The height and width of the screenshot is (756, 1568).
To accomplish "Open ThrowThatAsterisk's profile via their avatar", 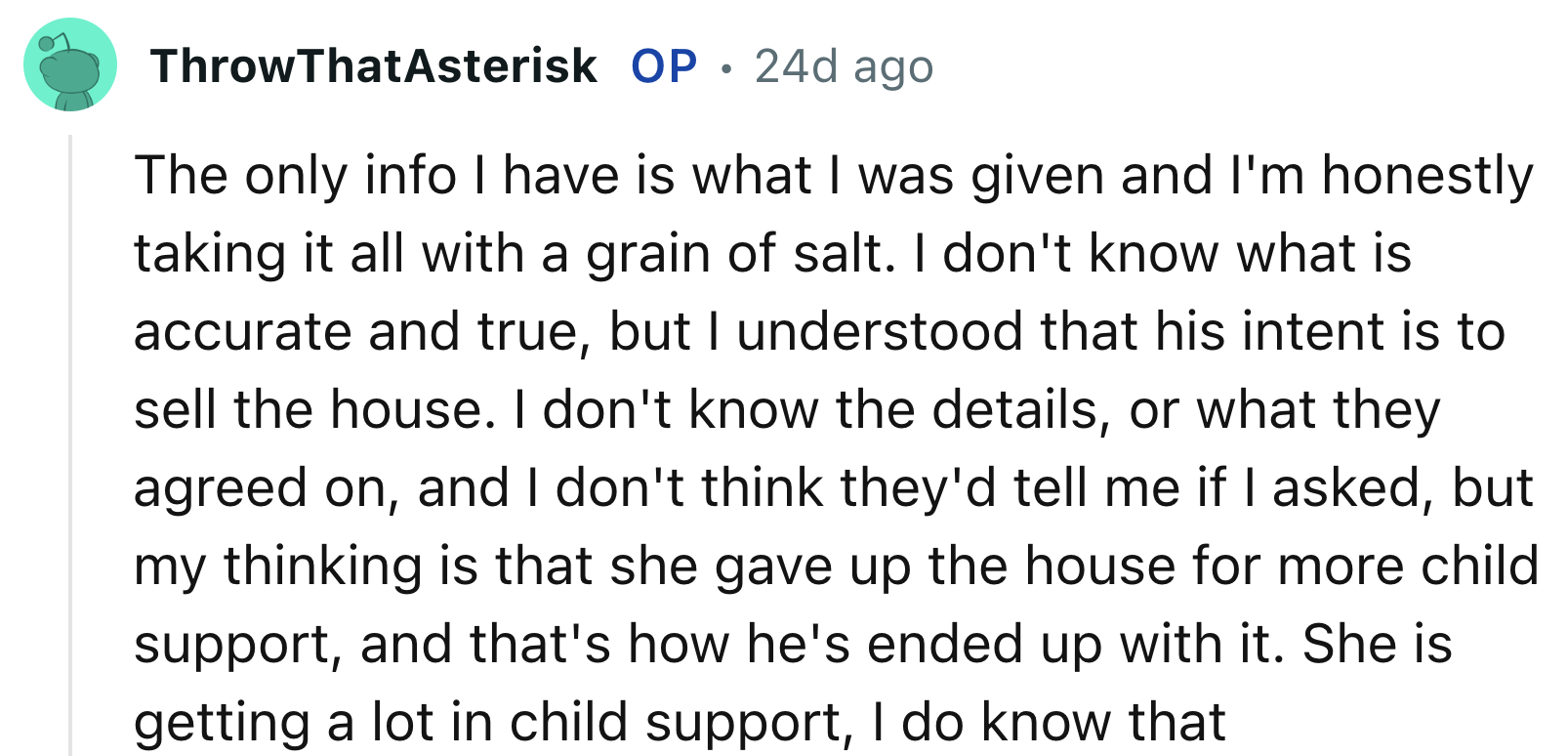I will (69, 65).
